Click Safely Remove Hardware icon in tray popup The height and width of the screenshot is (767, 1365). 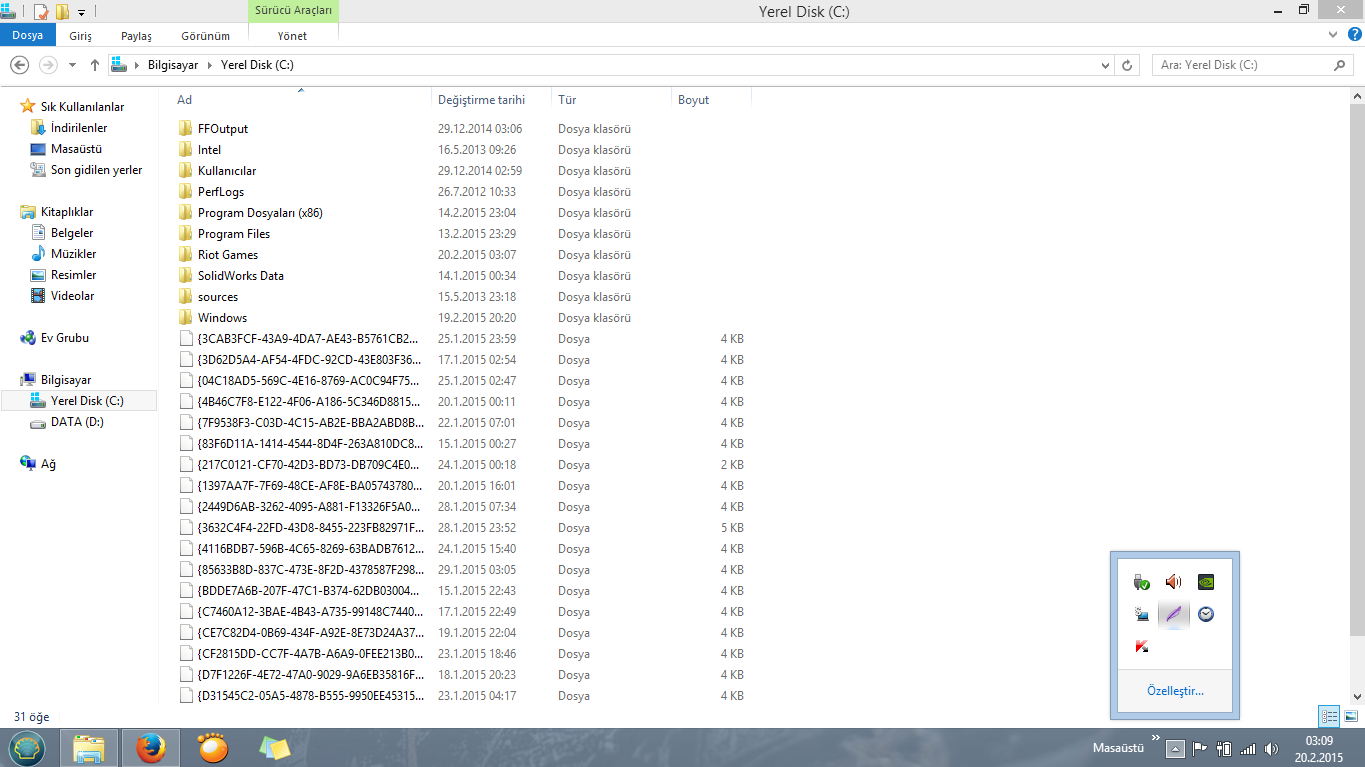1142,582
